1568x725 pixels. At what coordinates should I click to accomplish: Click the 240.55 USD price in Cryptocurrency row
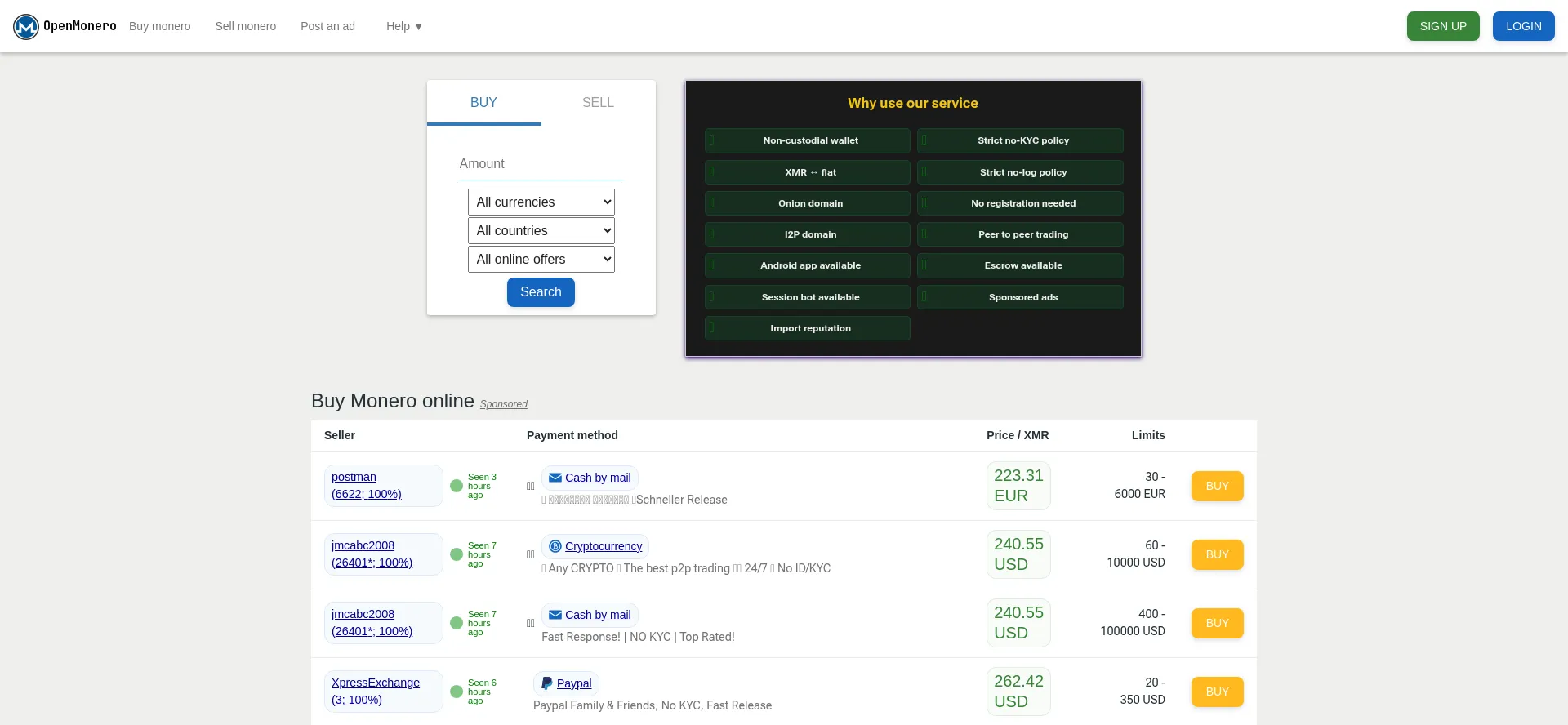[1018, 554]
